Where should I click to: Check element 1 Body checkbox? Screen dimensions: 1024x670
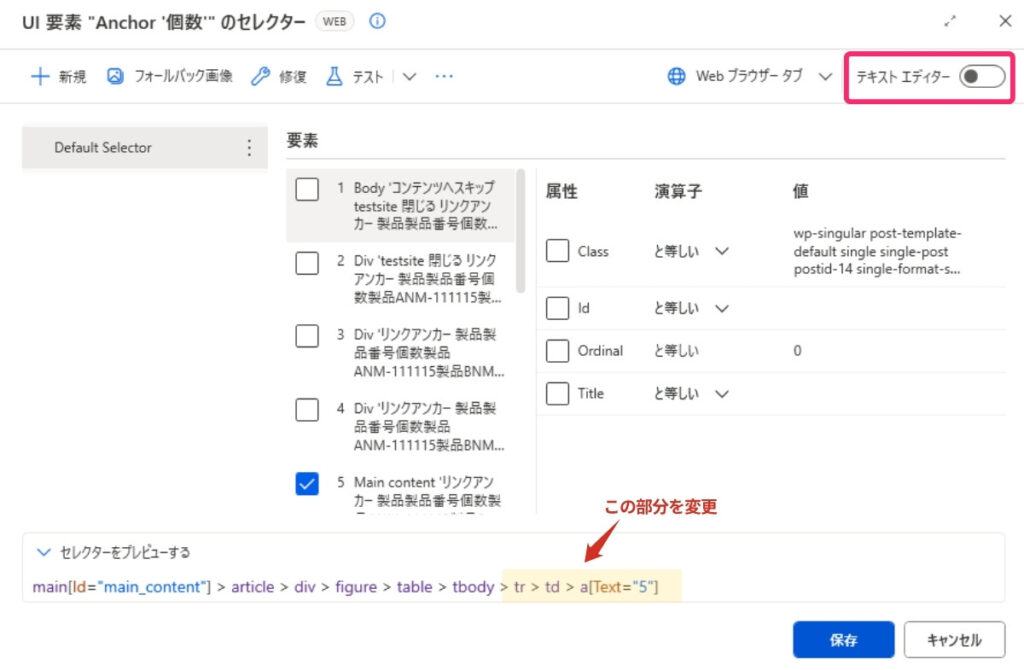(x=307, y=189)
